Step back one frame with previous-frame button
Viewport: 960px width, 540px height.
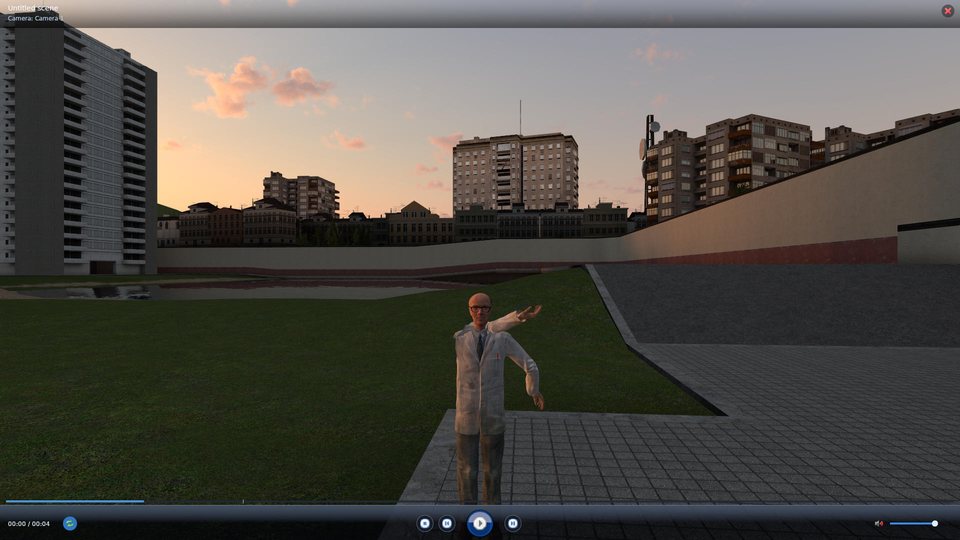tap(447, 523)
